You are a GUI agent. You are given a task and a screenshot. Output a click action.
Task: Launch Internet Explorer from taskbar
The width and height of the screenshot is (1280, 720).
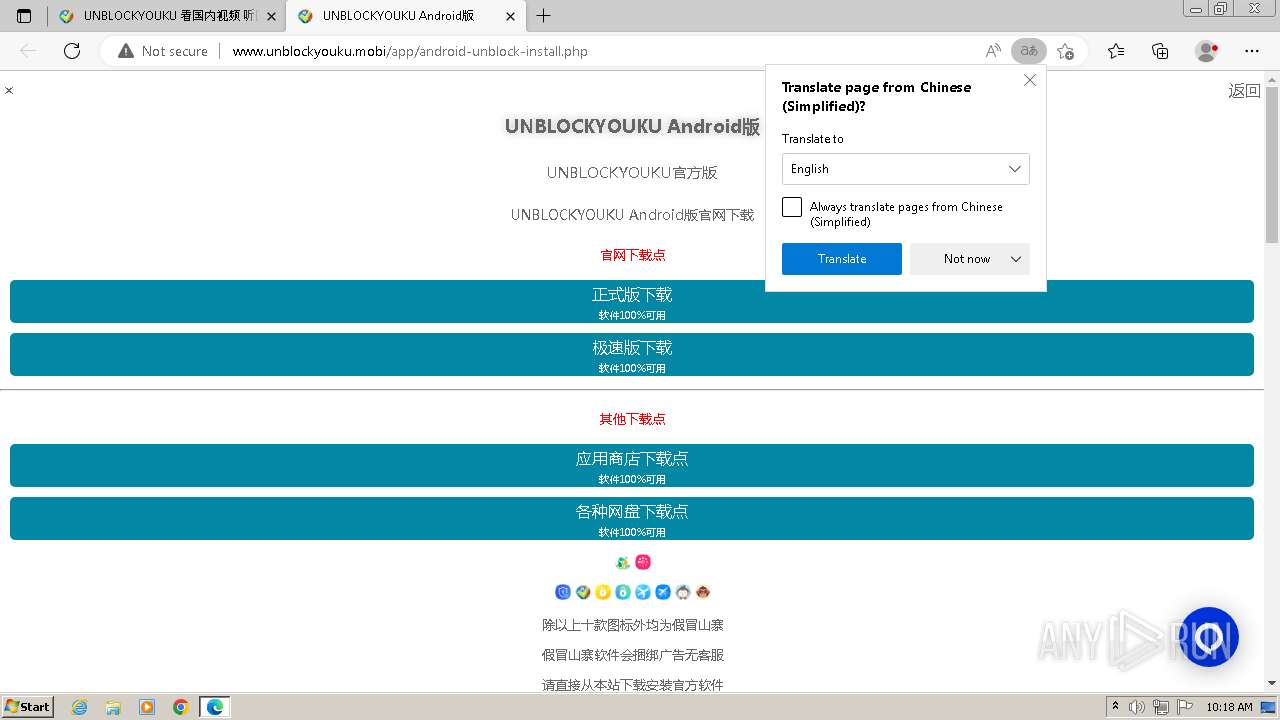tap(80, 707)
